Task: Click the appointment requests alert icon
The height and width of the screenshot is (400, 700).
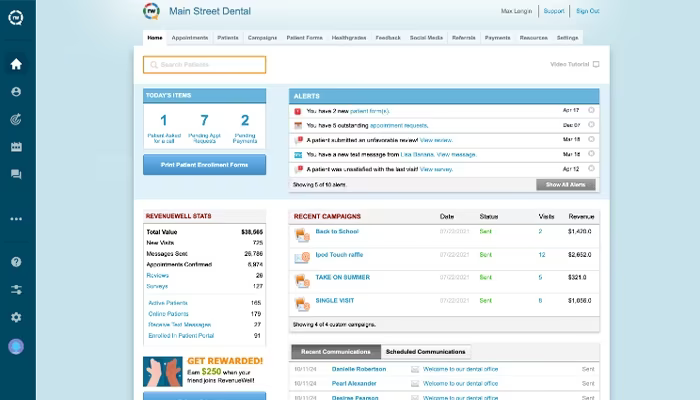Action: coord(298,125)
